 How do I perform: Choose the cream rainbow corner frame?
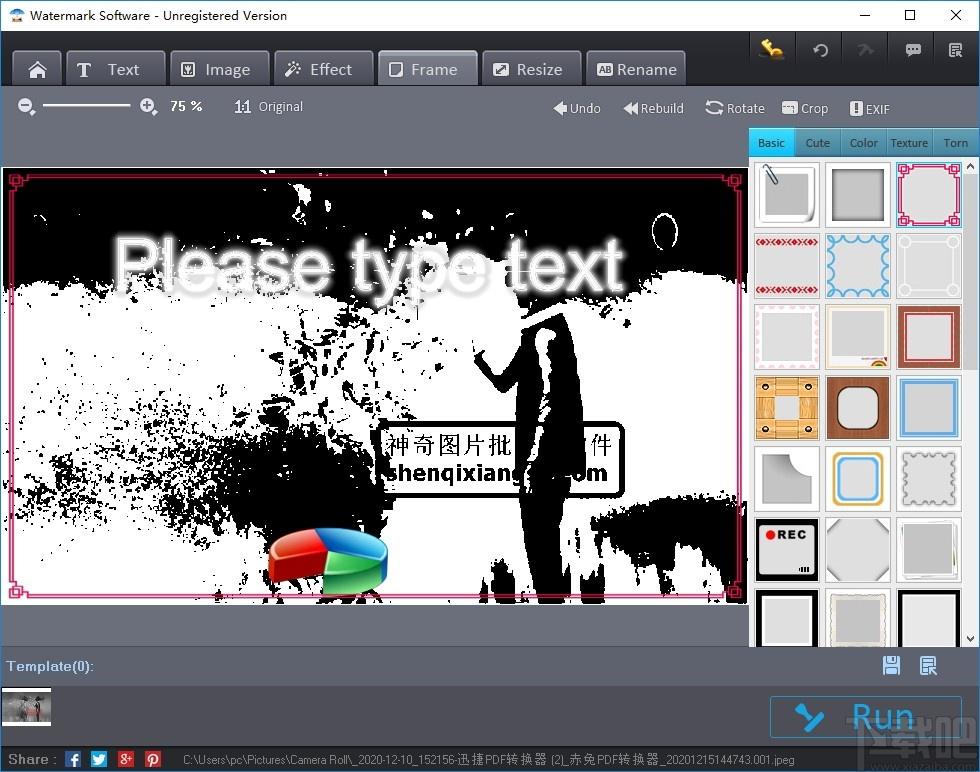point(858,336)
